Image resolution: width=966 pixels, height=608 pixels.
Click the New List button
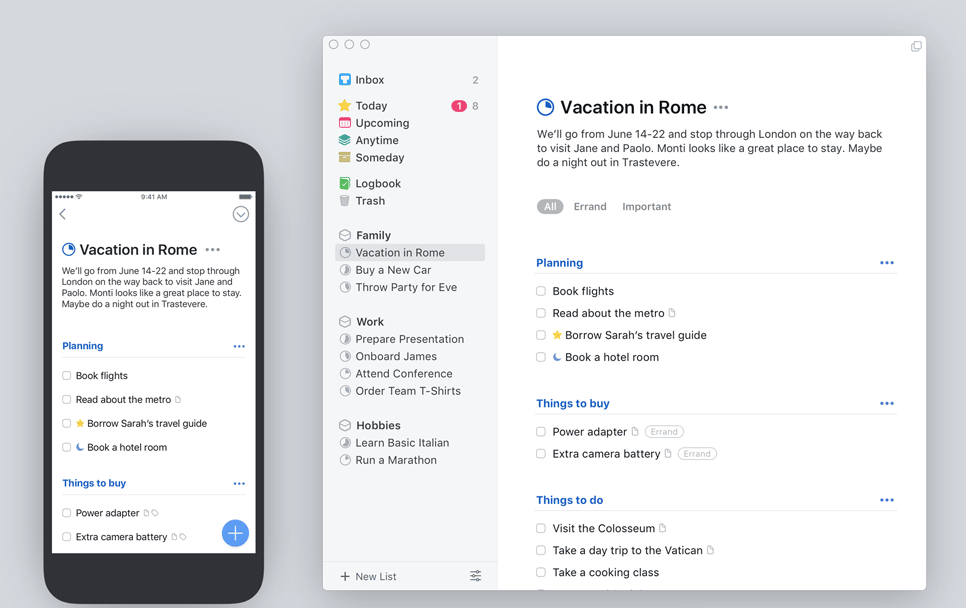[x=368, y=576]
